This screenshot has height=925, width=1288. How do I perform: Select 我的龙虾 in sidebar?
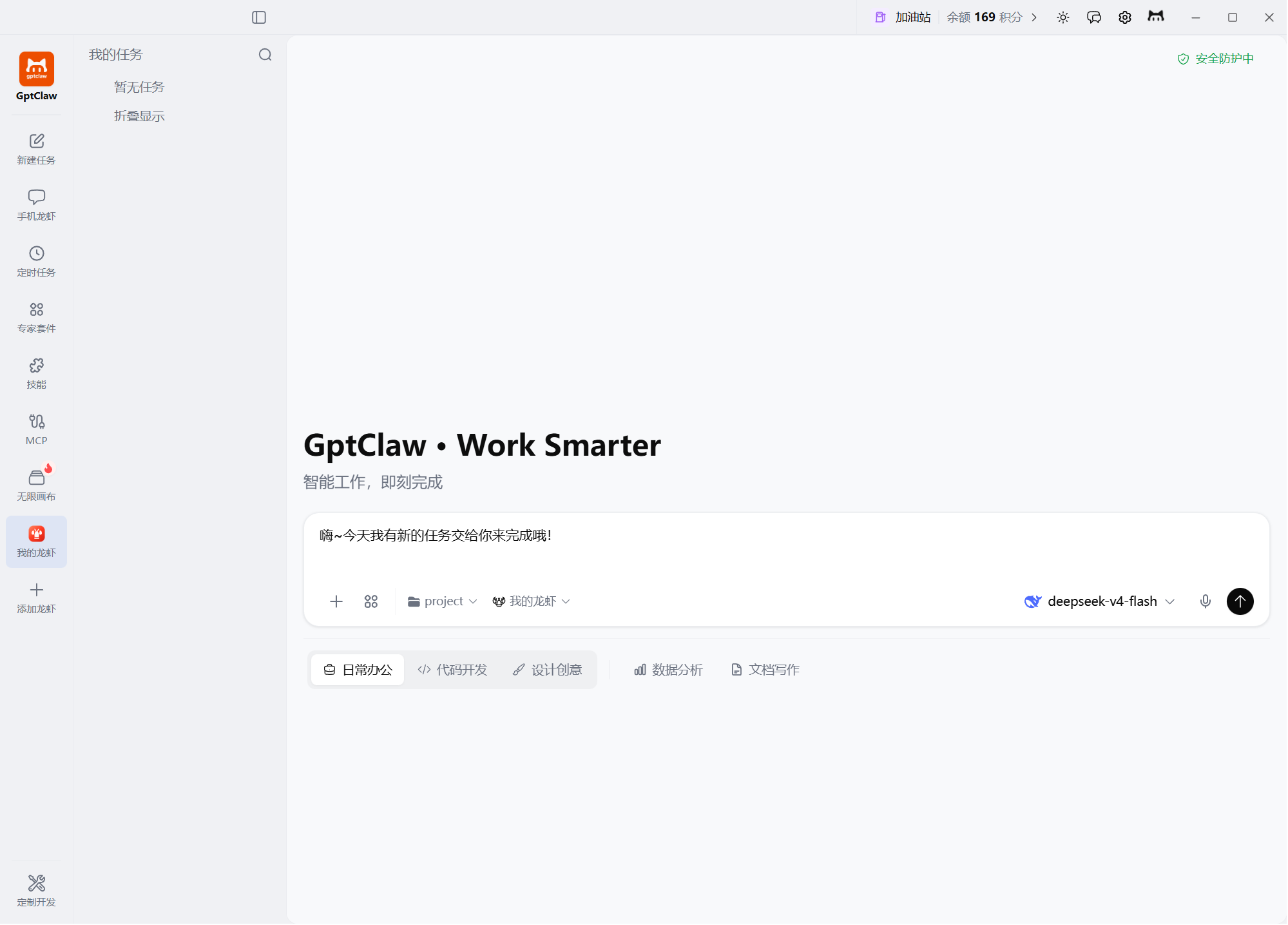coord(37,541)
